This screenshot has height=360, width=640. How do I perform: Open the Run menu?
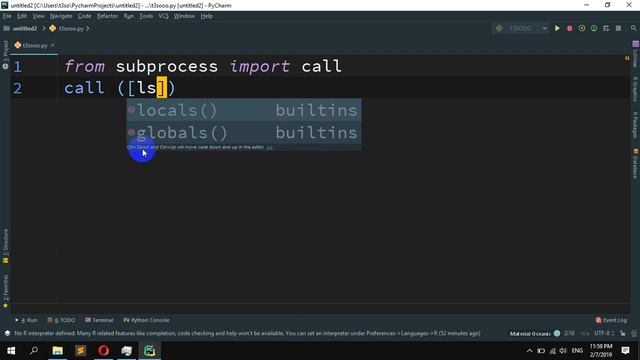[129, 16]
